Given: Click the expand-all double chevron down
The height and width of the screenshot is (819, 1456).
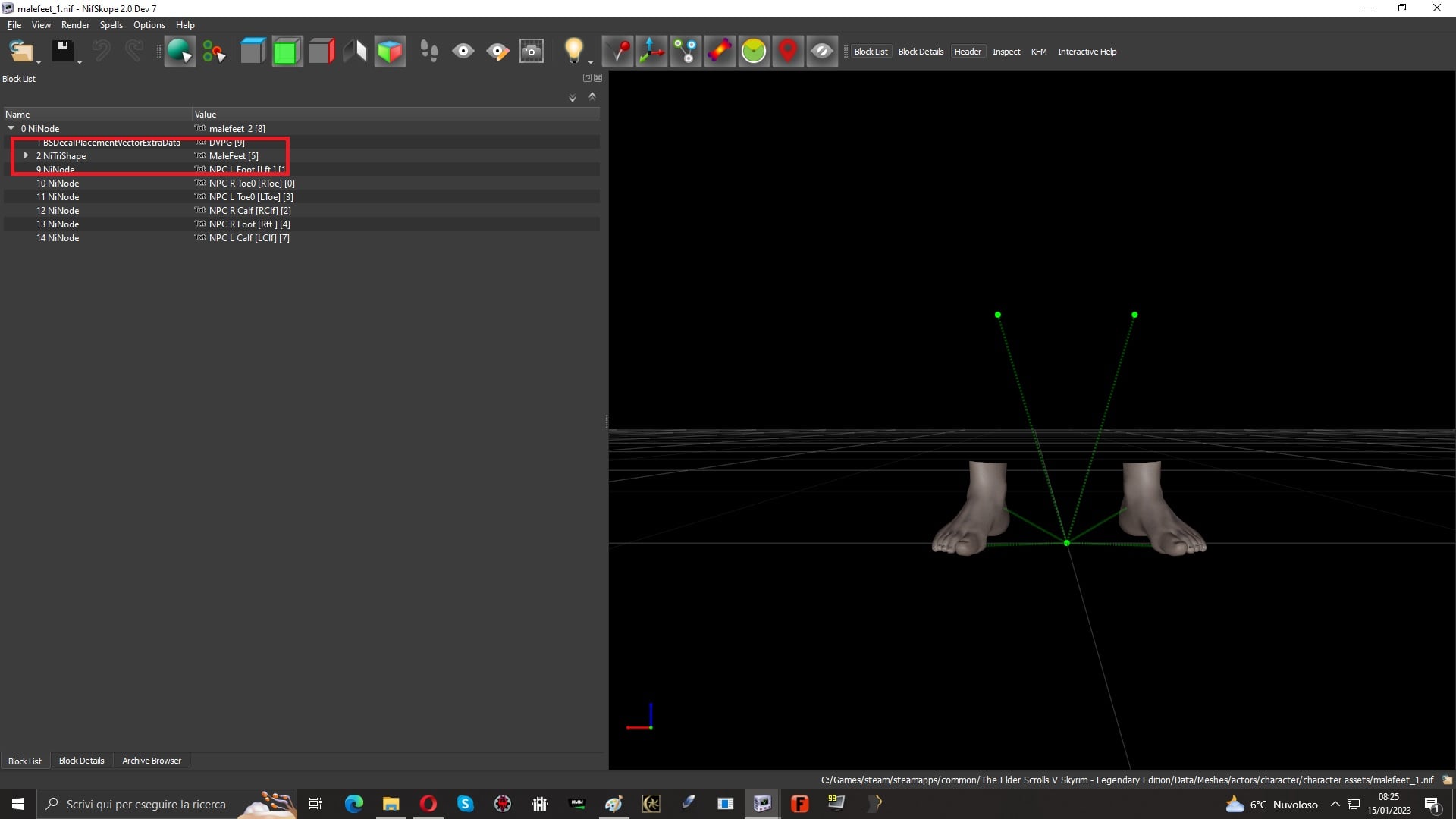Looking at the screenshot, I should [x=573, y=98].
